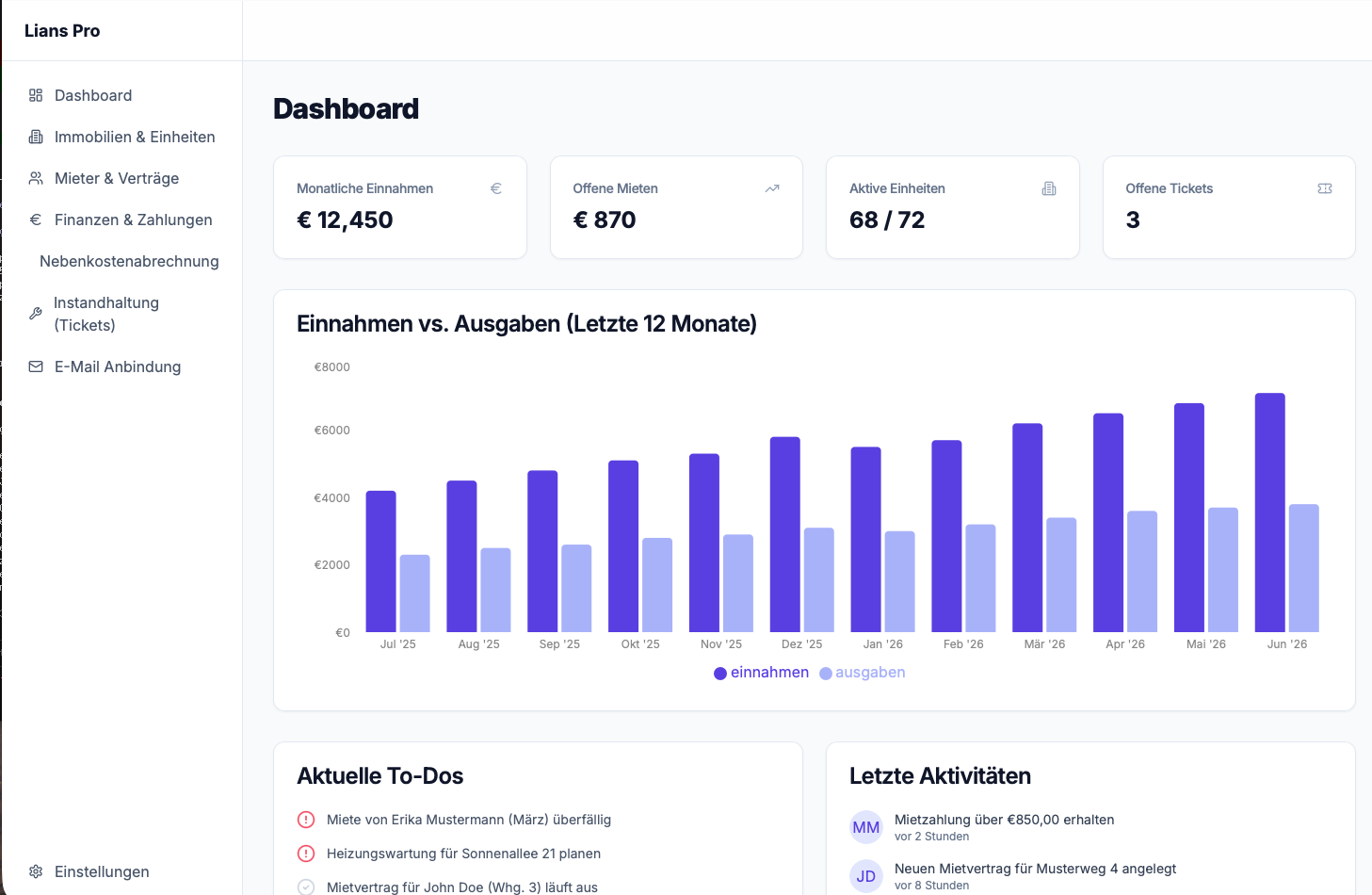Open Einstellungen via the gear icon

click(x=35, y=871)
